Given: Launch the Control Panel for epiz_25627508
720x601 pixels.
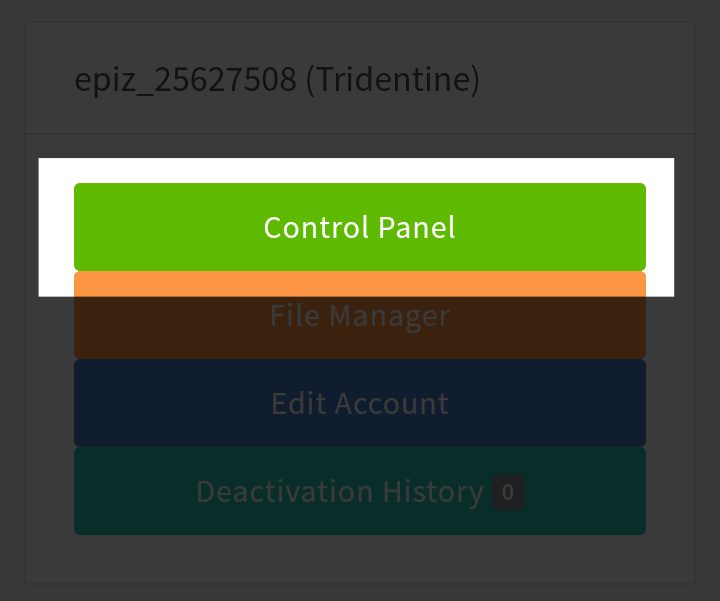Looking at the screenshot, I should point(360,227).
